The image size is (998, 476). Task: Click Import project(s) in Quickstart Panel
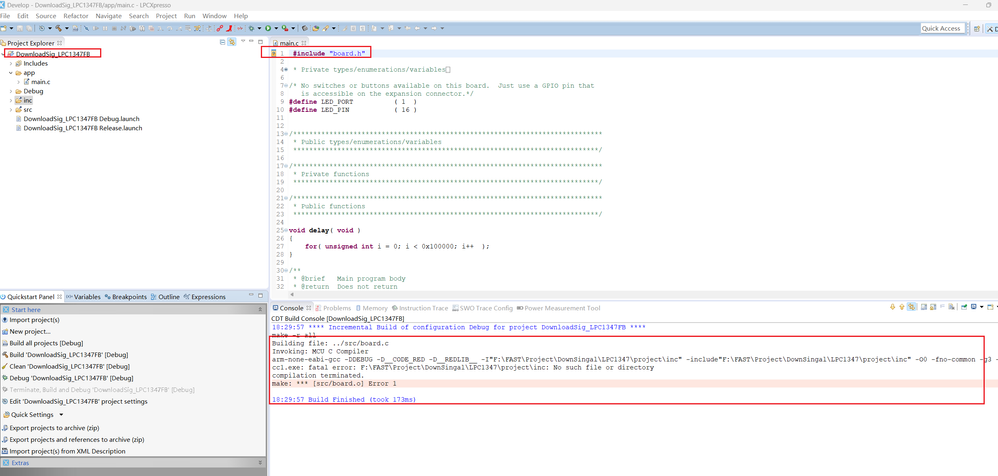click(x=31, y=319)
